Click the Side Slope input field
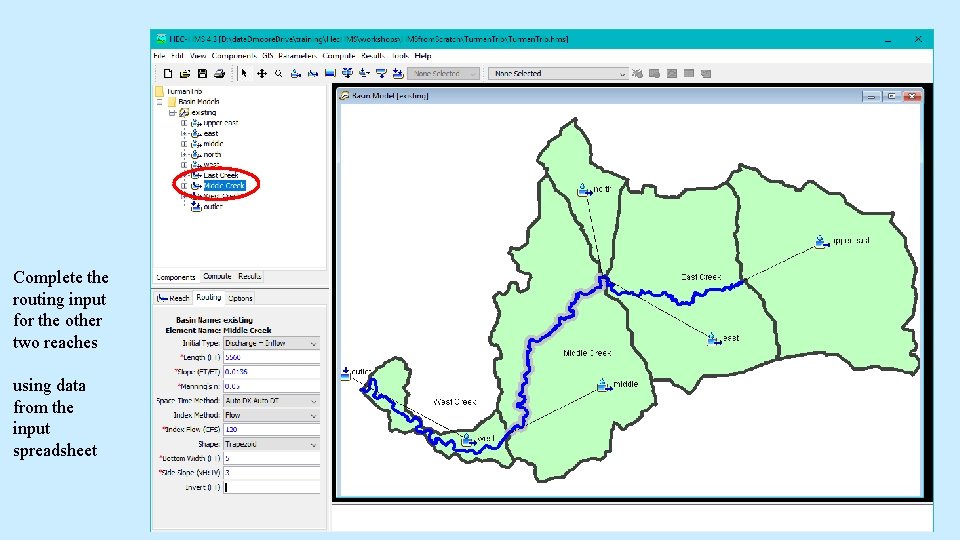This screenshot has height=540, width=960. [271, 473]
